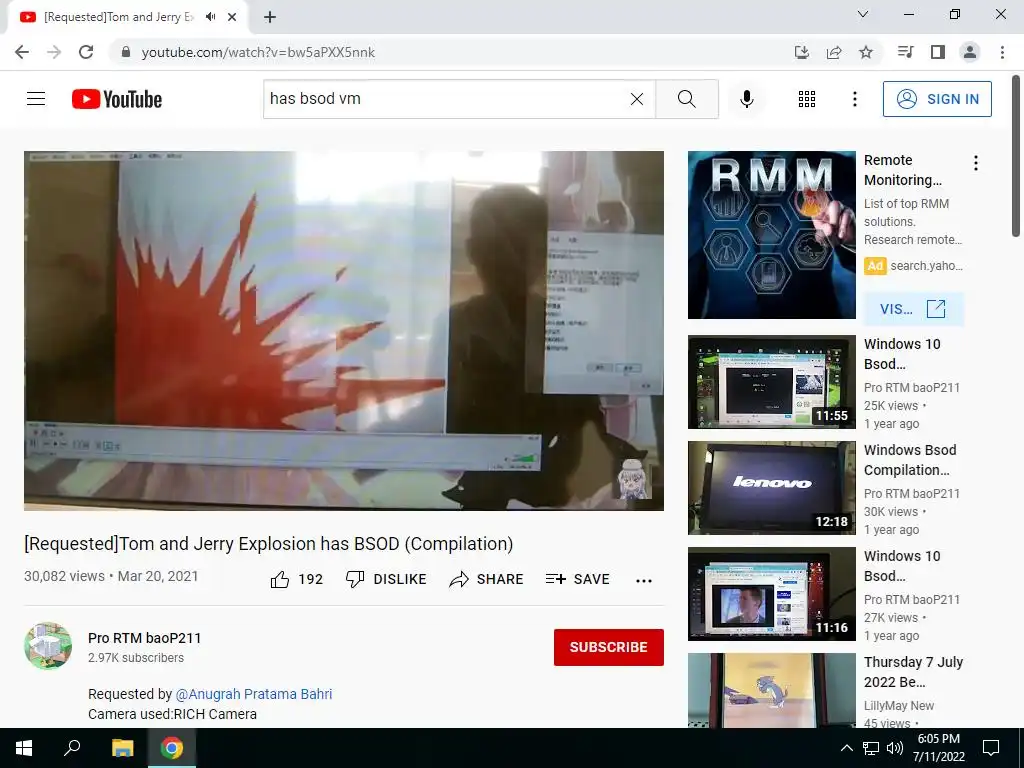Open a new tab with the plus
Screen dimensions: 1024x768
point(270,17)
